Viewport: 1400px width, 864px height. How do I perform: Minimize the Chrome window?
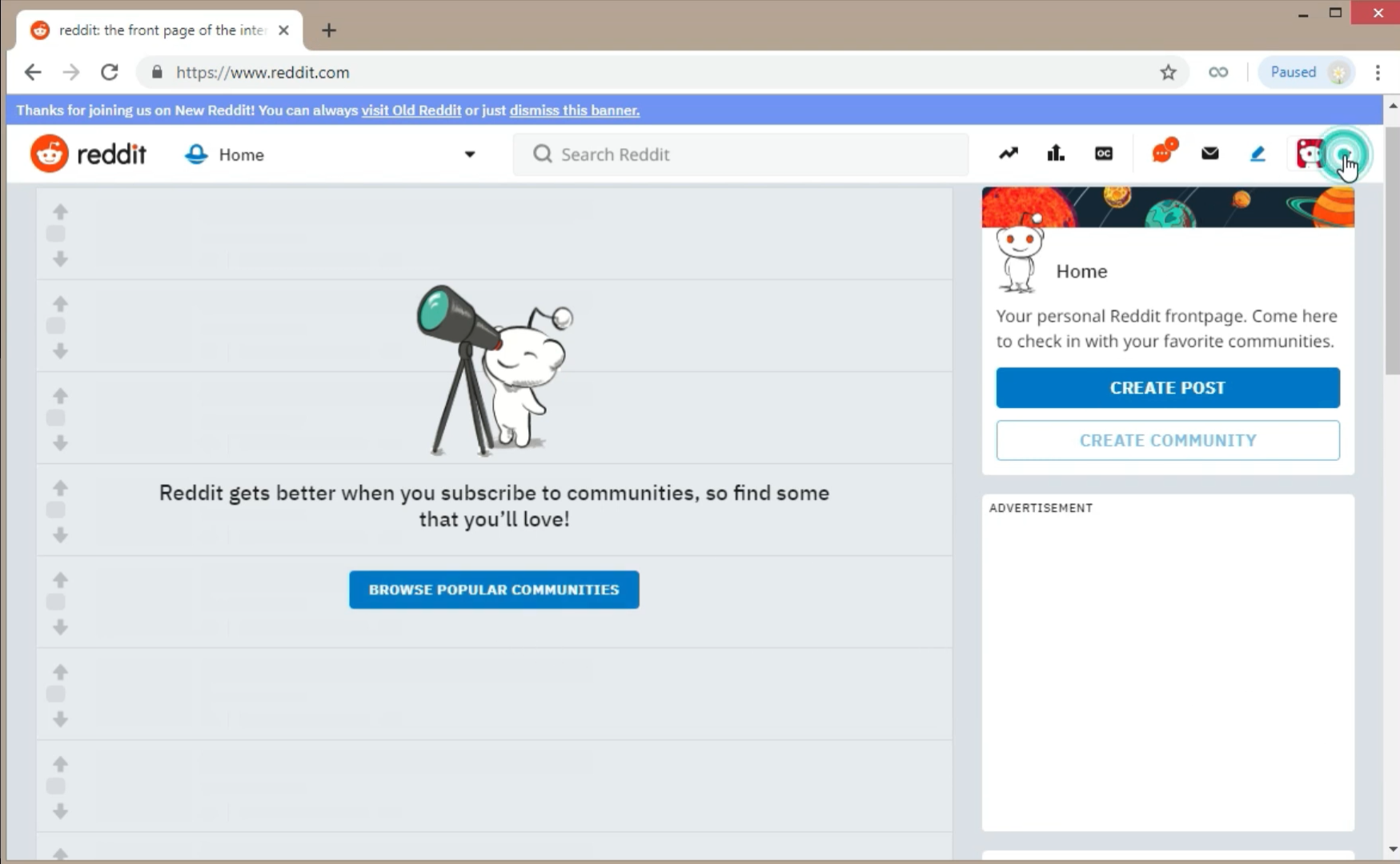tap(1303, 14)
